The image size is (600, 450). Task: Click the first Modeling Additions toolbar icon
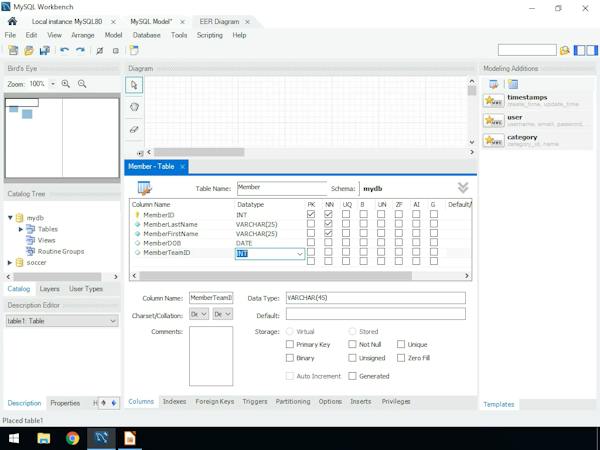click(x=494, y=84)
